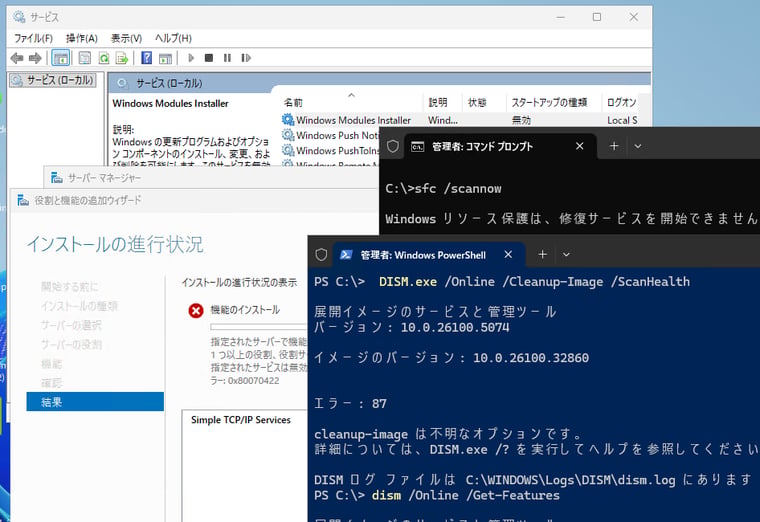
Task: Click the shield icon in Command Prompt terminal
Action: pyautogui.click(x=393, y=146)
